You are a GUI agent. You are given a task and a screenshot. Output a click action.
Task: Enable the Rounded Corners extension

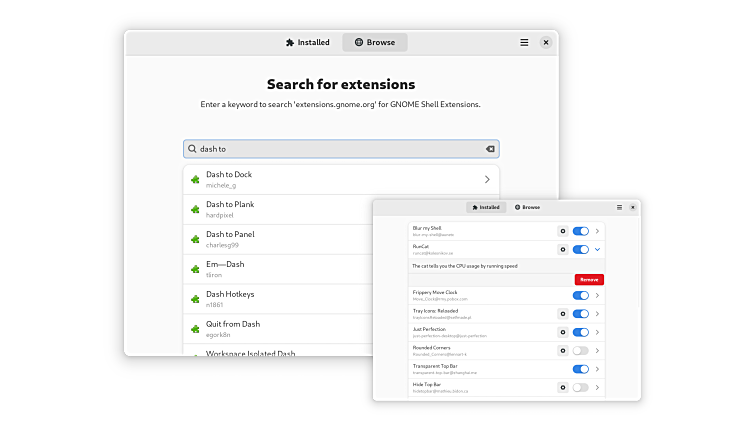(x=581, y=351)
